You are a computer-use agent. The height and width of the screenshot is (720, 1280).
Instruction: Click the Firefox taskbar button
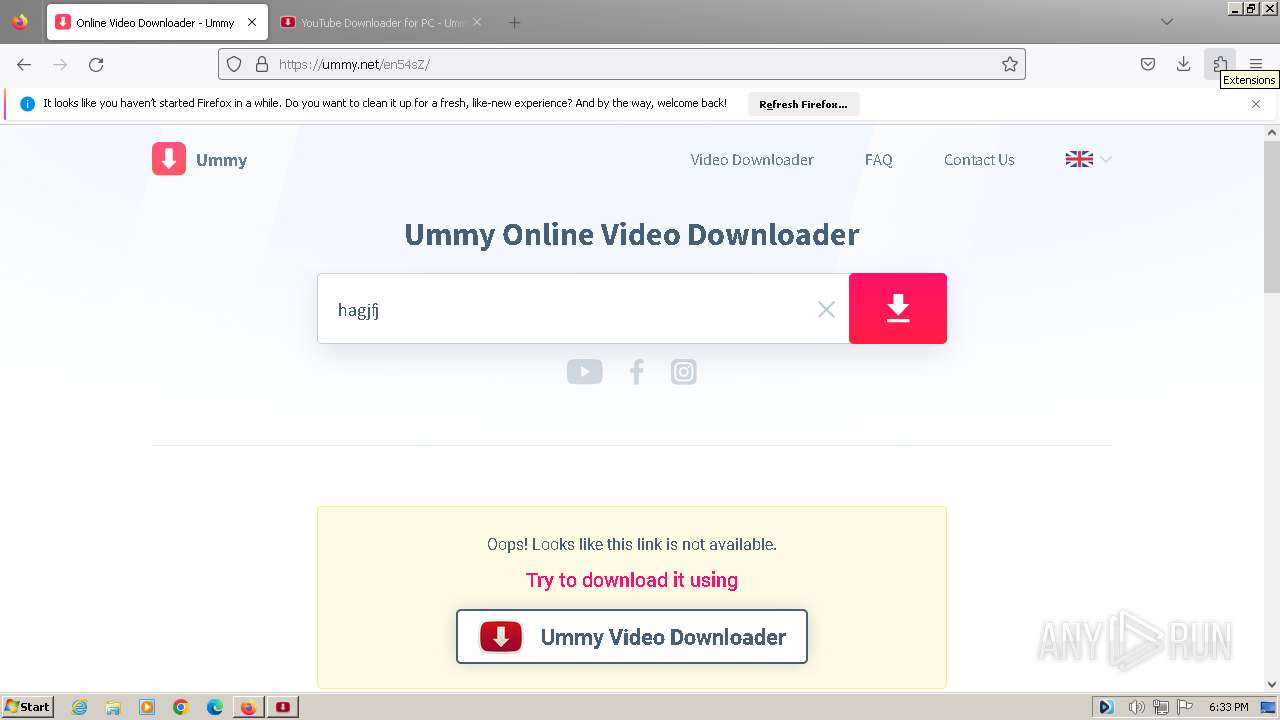click(248, 707)
